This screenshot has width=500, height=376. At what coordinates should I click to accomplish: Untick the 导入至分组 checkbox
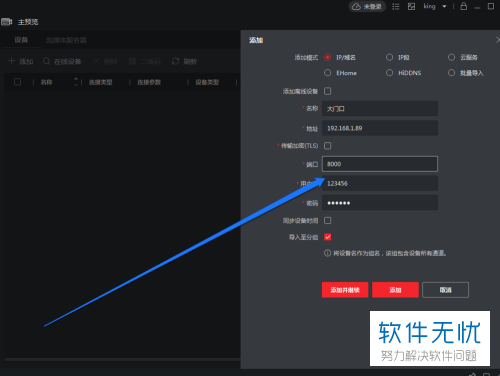coord(328,237)
